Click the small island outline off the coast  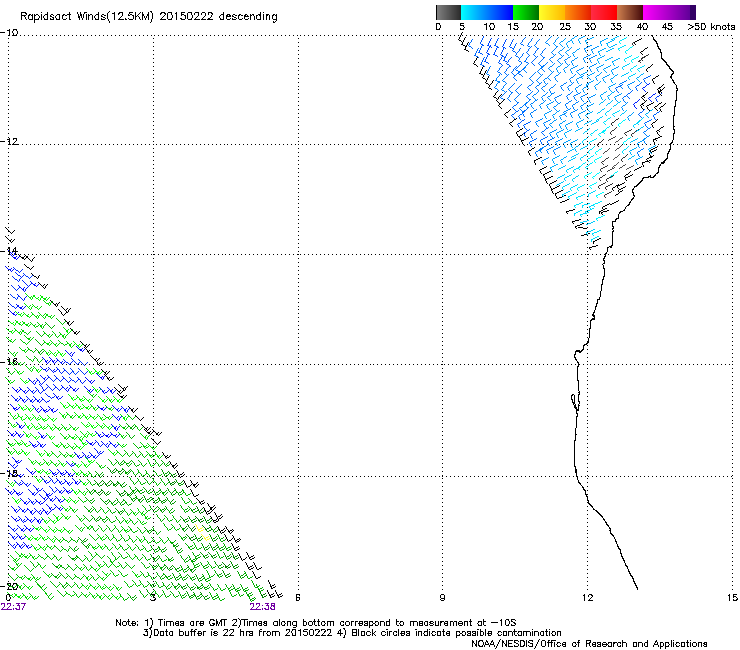pos(575,403)
